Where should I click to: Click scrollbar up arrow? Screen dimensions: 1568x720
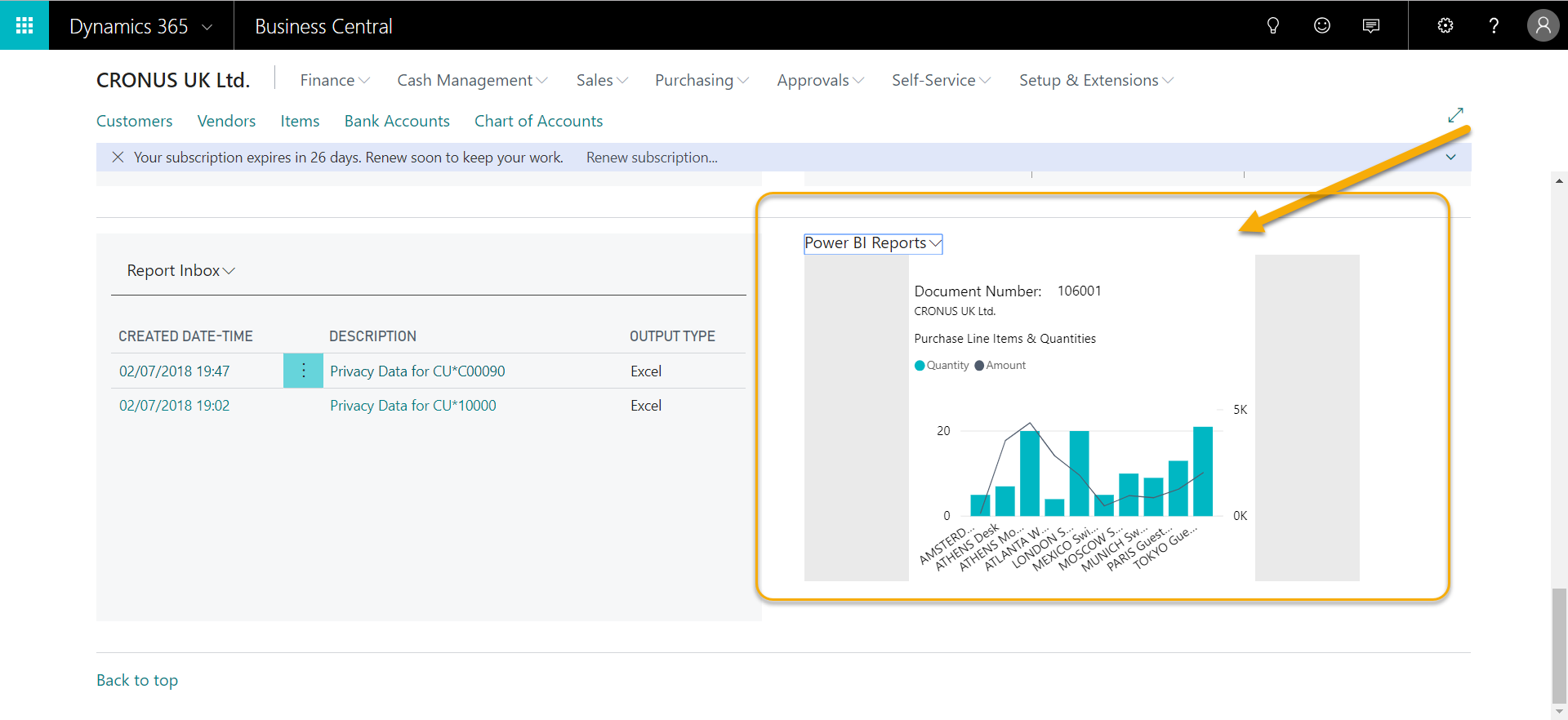[x=1559, y=181]
